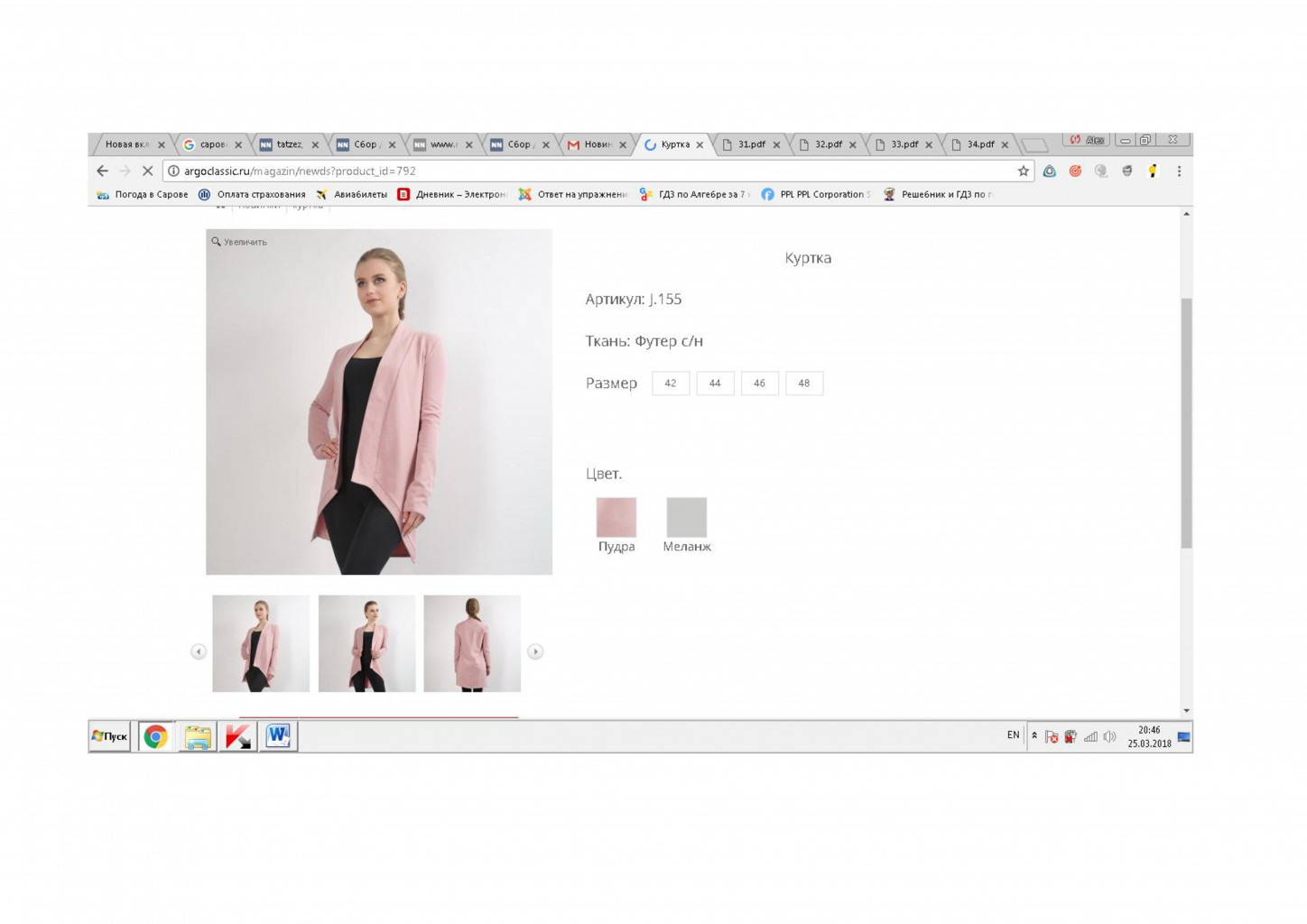Viewport: 1307px width, 924px height.
Task: Open Погода в Сарове bookmark
Action: (142, 194)
